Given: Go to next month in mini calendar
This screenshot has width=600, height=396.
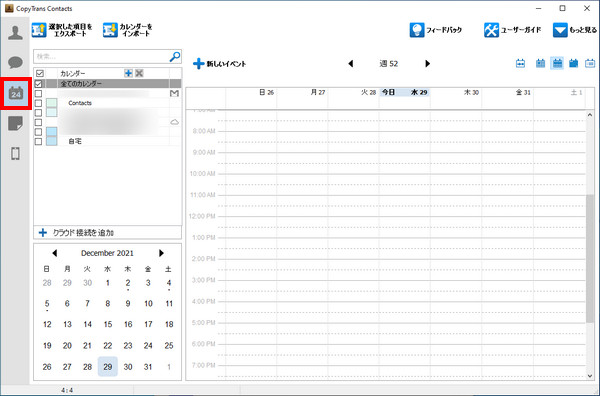Looking at the screenshot, I should (x=161, y=253).
